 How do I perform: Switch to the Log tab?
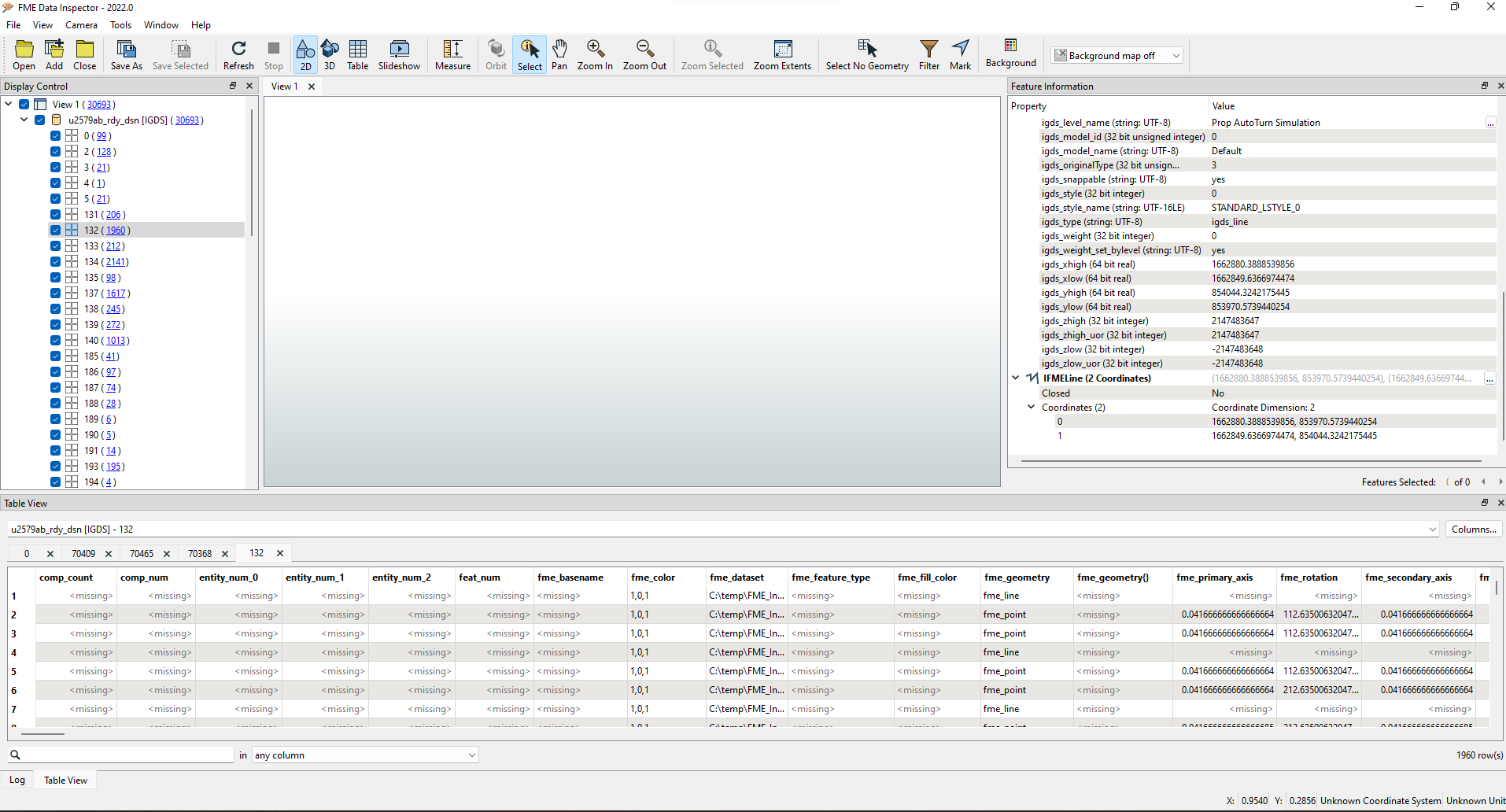[x=17, y=781]
